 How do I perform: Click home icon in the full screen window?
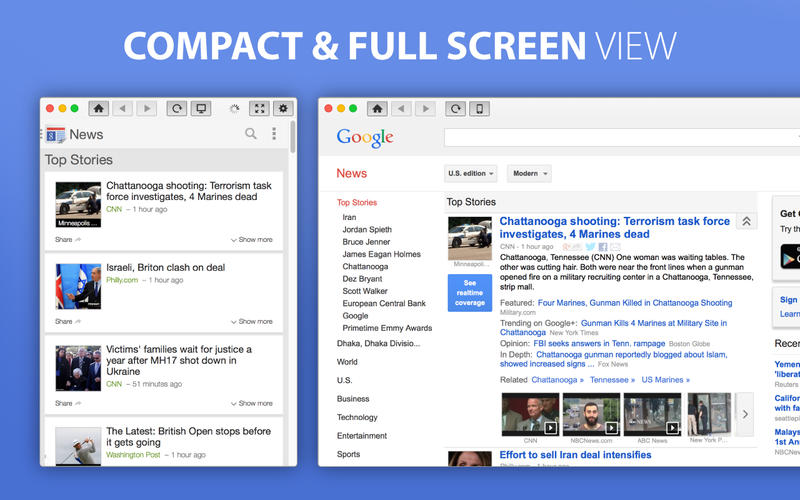377,109
